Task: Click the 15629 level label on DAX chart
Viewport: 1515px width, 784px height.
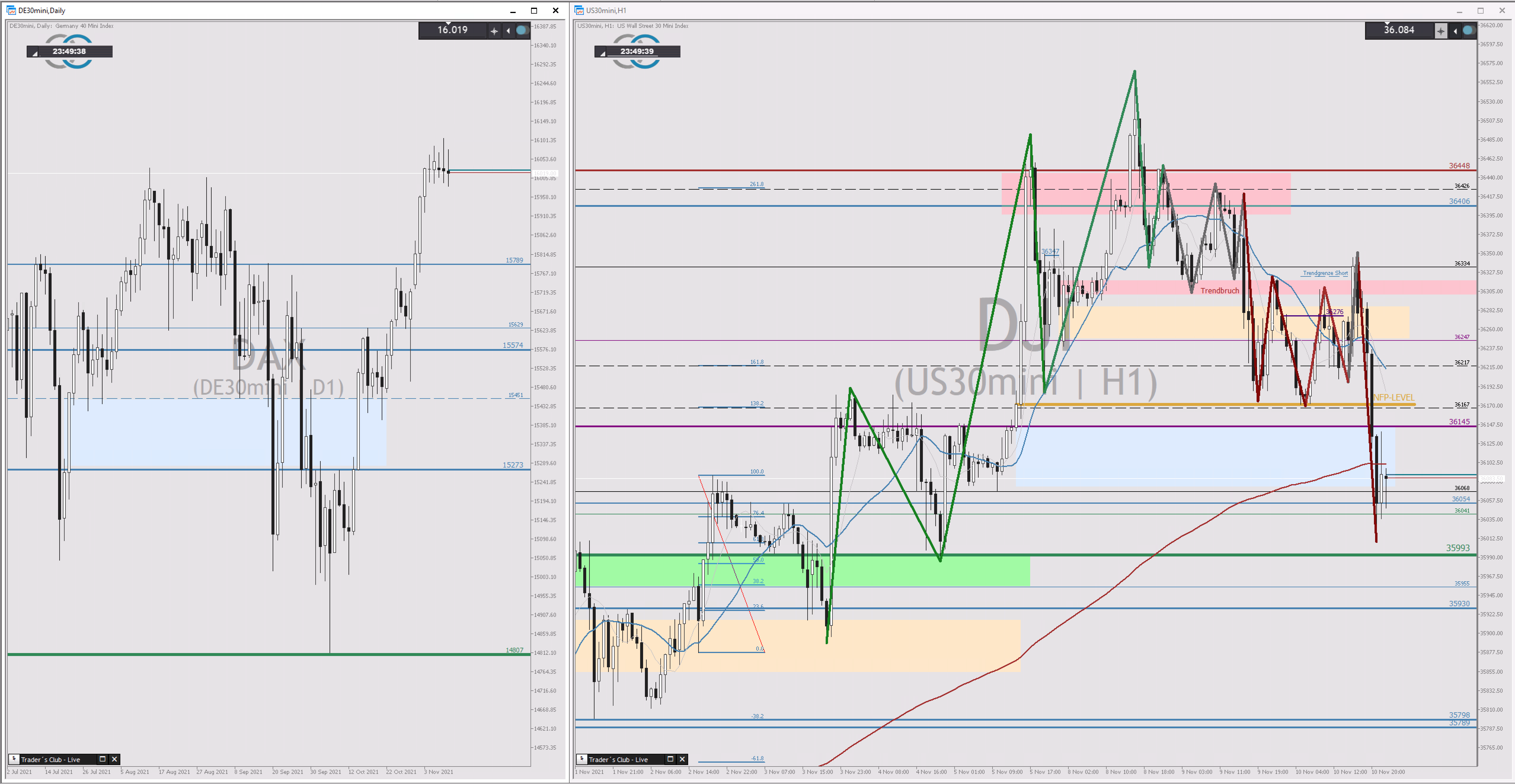Action: click(x=516, y=325)
